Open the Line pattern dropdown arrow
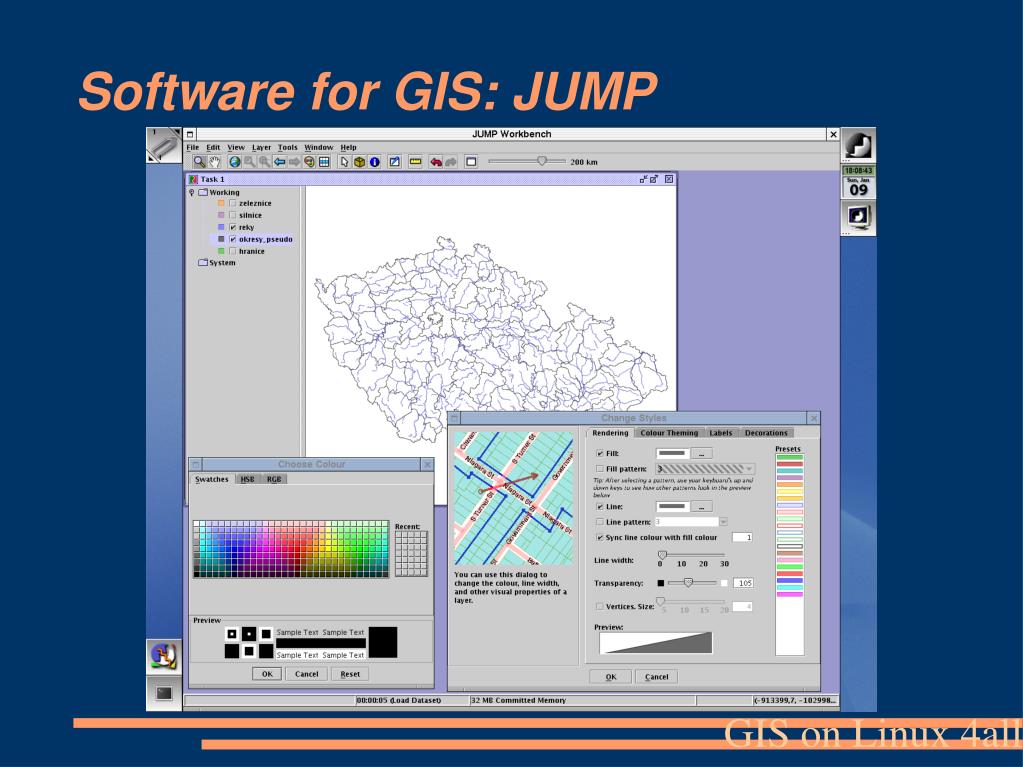 (x=723, y=522)
